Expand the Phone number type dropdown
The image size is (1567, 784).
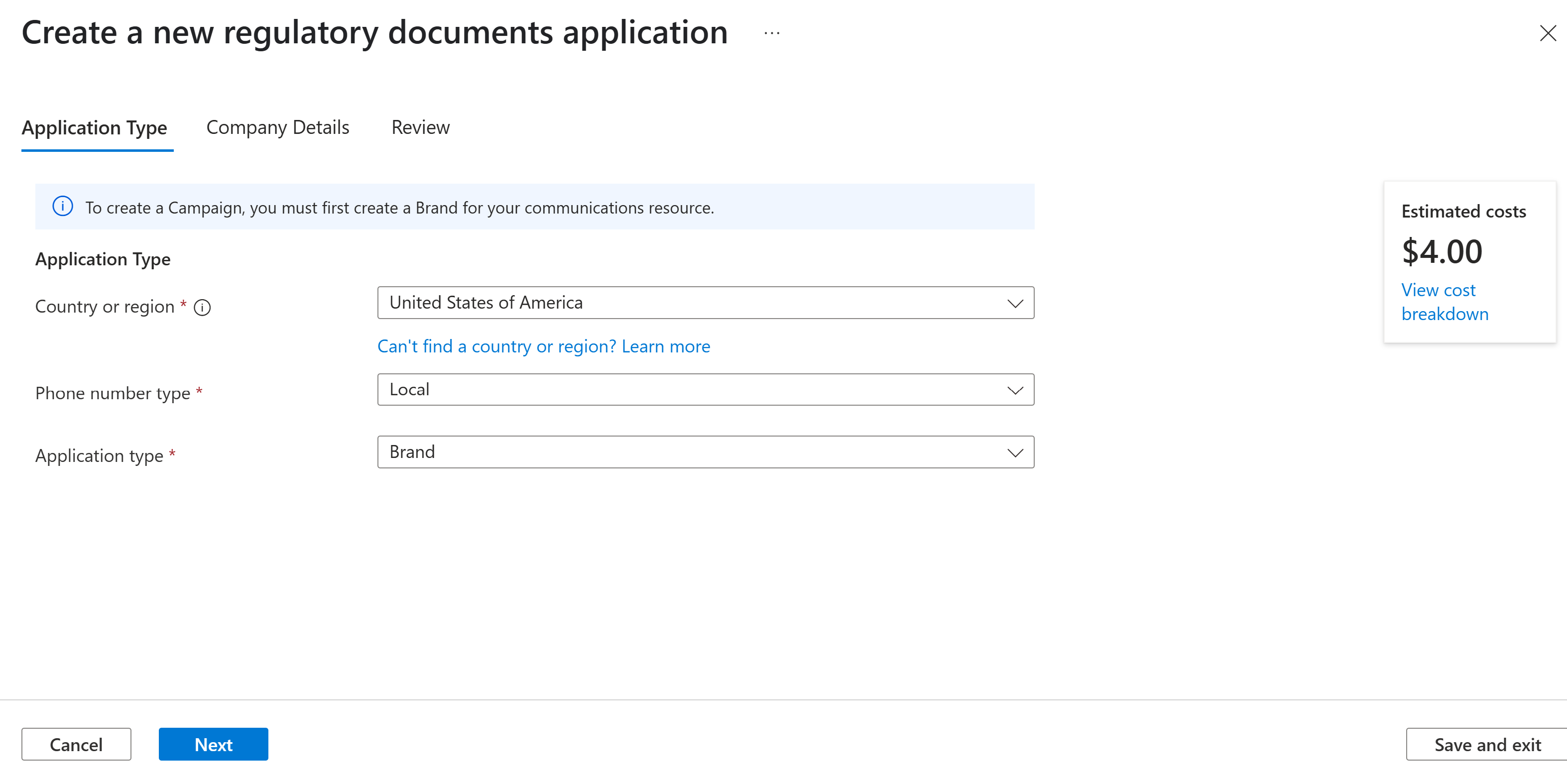tap(706, 390)
